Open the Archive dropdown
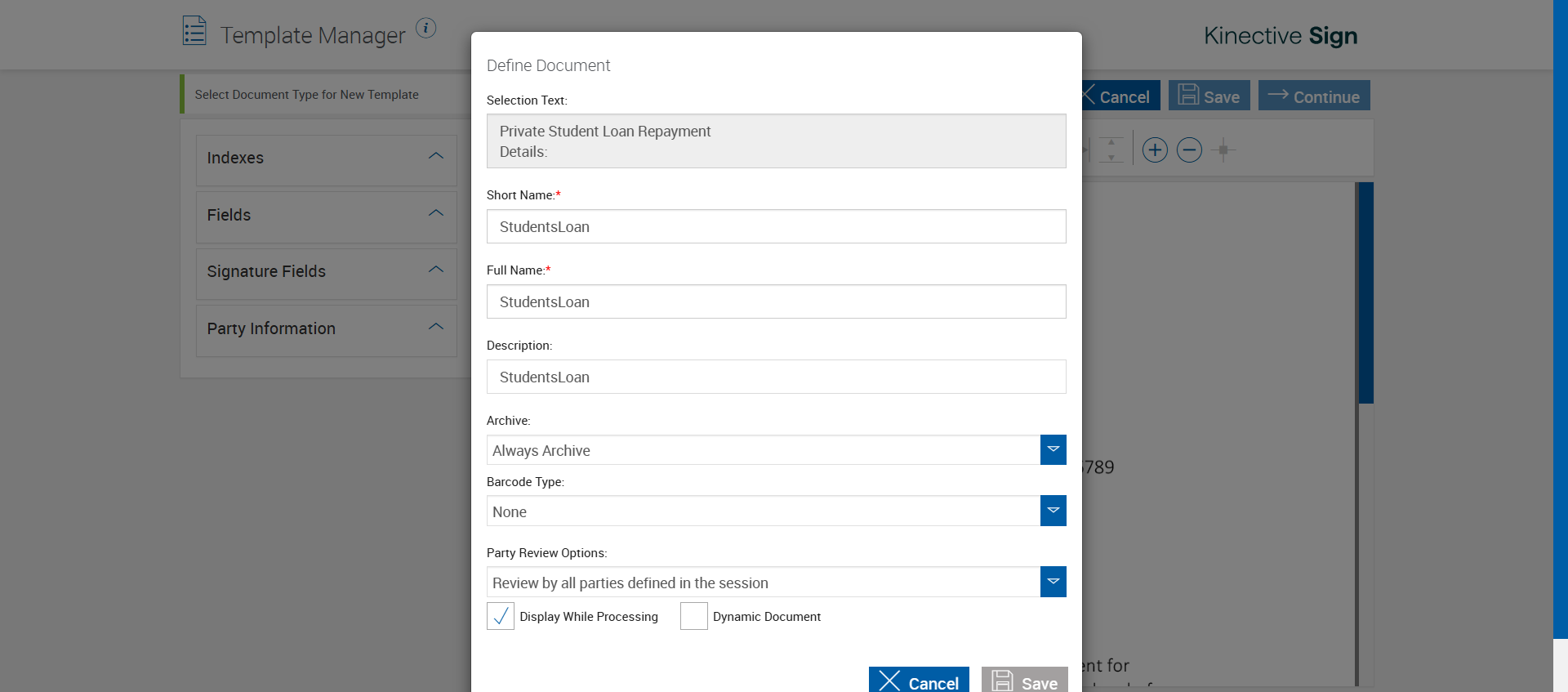This screenshot has width=1568, height=692. click(x=1053, y=450)
